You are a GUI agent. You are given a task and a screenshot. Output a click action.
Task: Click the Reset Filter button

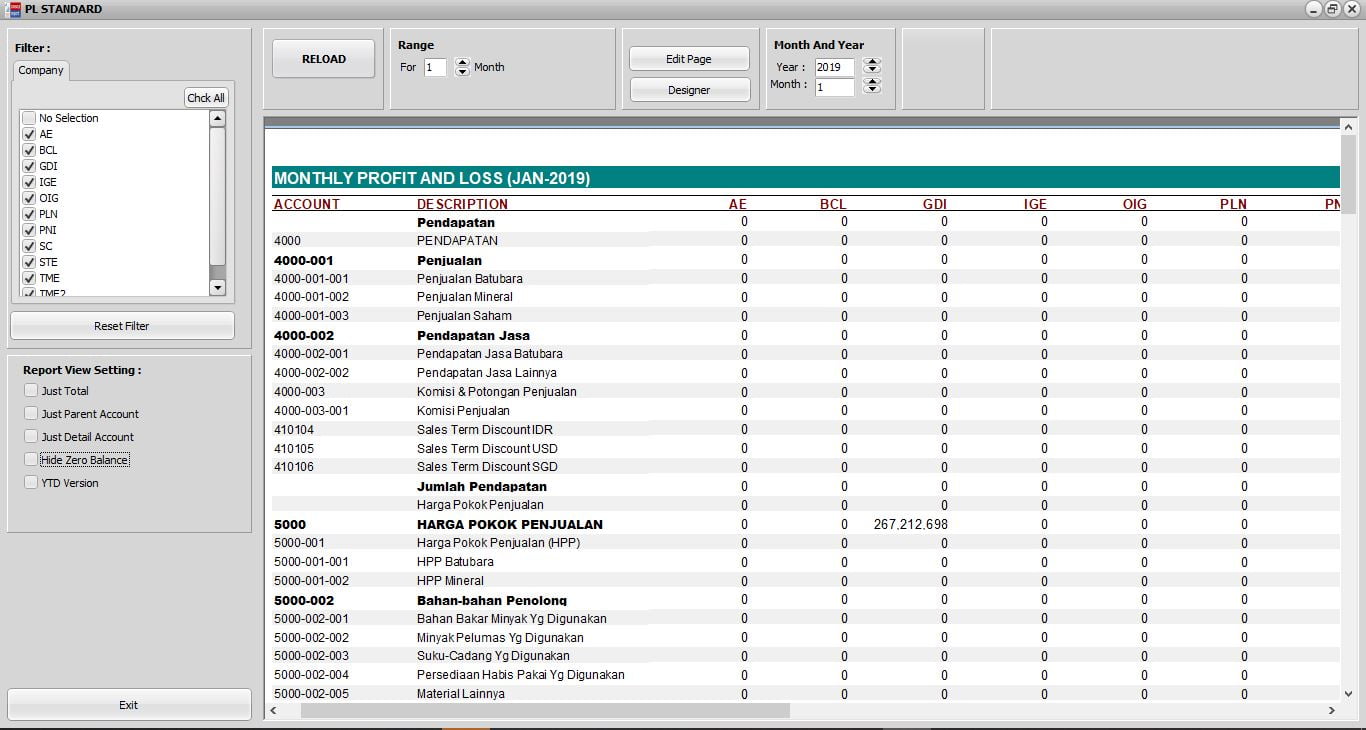click(x=122, y=326)
